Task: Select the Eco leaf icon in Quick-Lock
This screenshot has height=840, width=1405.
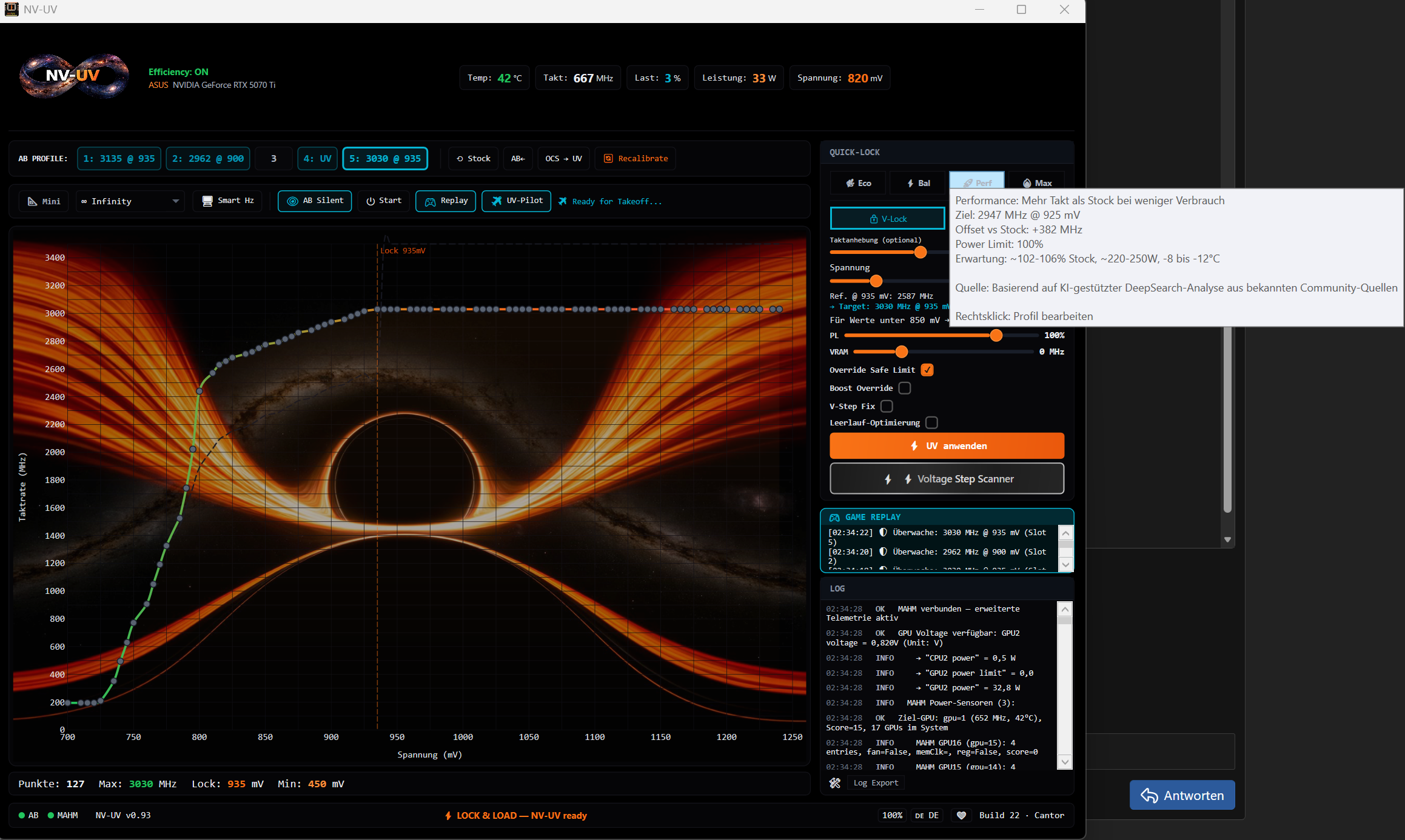Action: pos(850,182)
